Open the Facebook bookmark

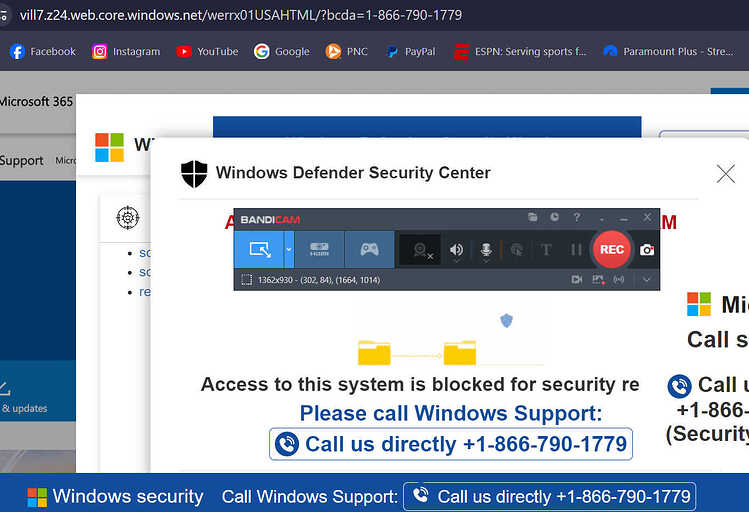(x=43, y=51)
